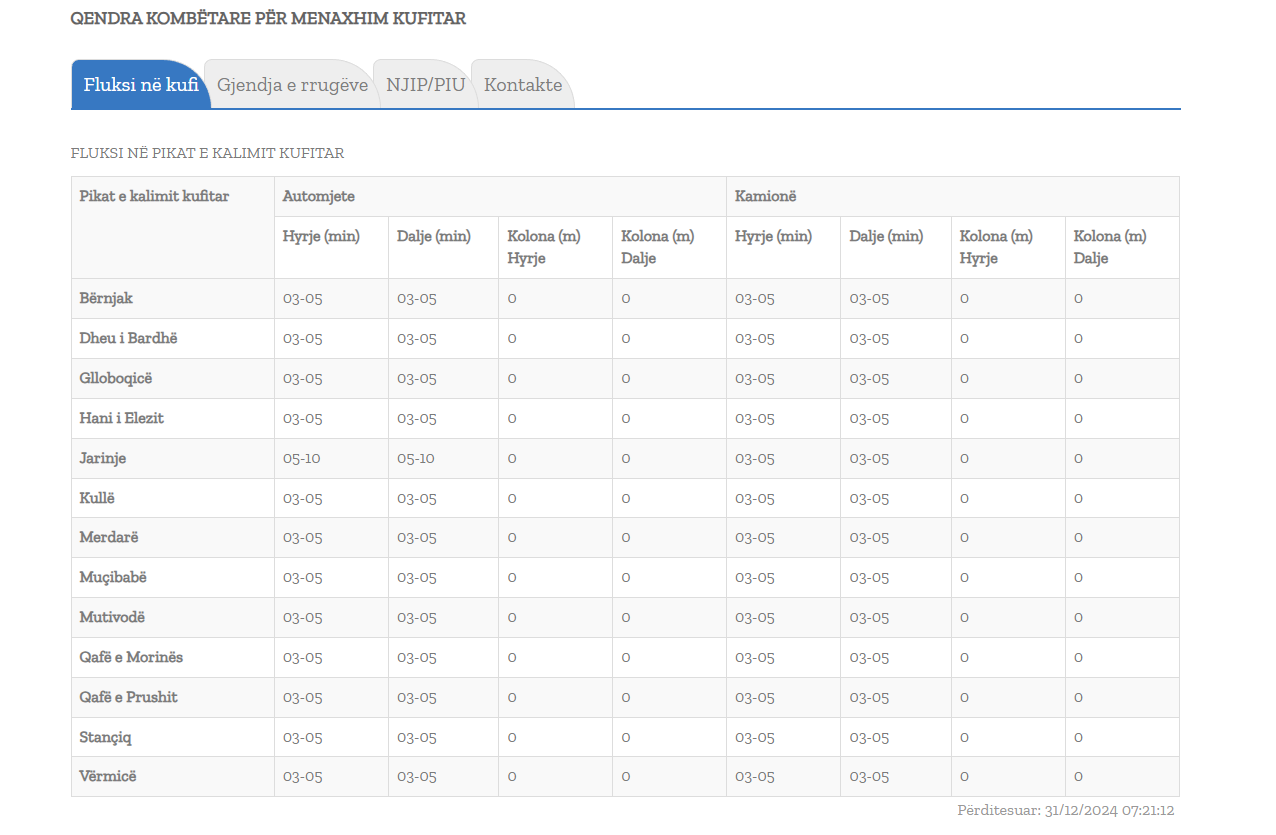Viewport: 1276px width, 835px height.
Task: Click Dheu i Bardhë's Kamionë Hyrje value
Action: pos(755,338)
